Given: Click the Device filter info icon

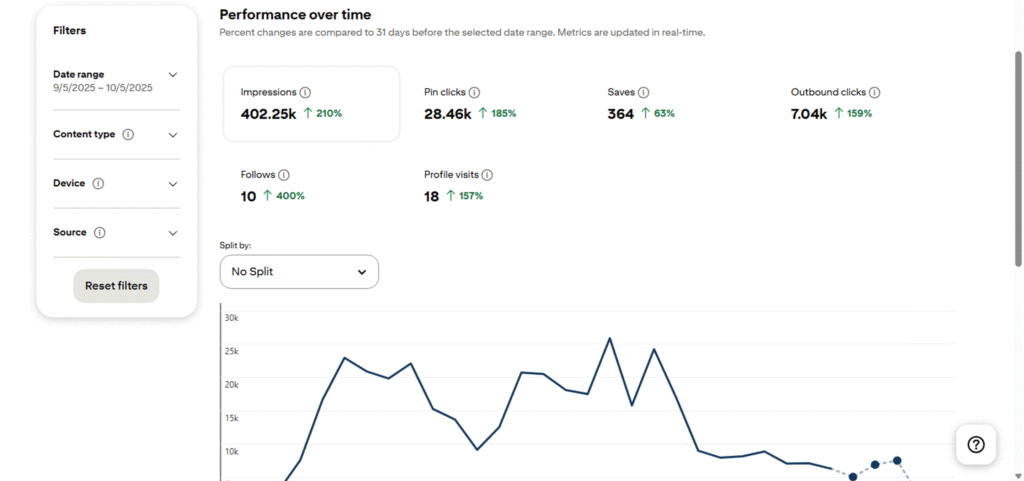Looking at the screenshot, I should (98, 184).
